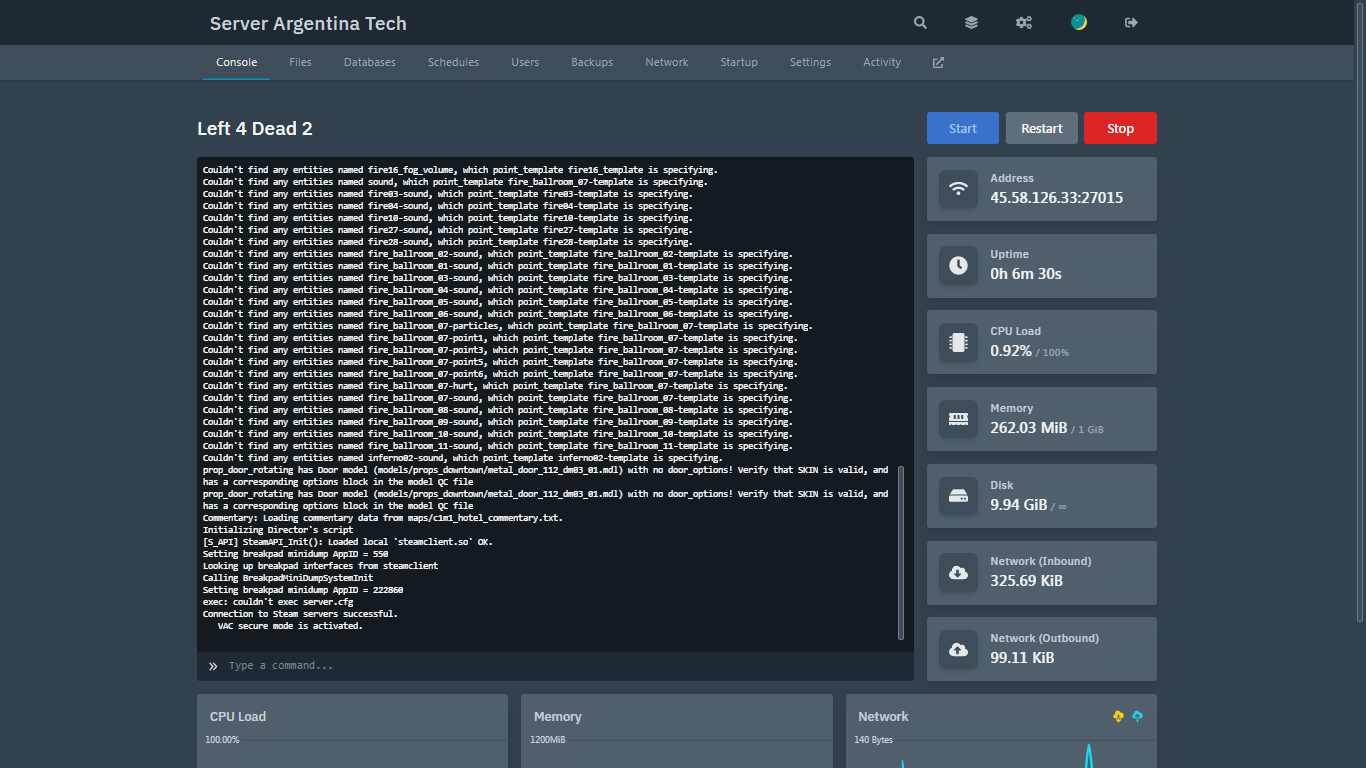Switch to the Files tab

pyautogui.click(x=300, y=62)
